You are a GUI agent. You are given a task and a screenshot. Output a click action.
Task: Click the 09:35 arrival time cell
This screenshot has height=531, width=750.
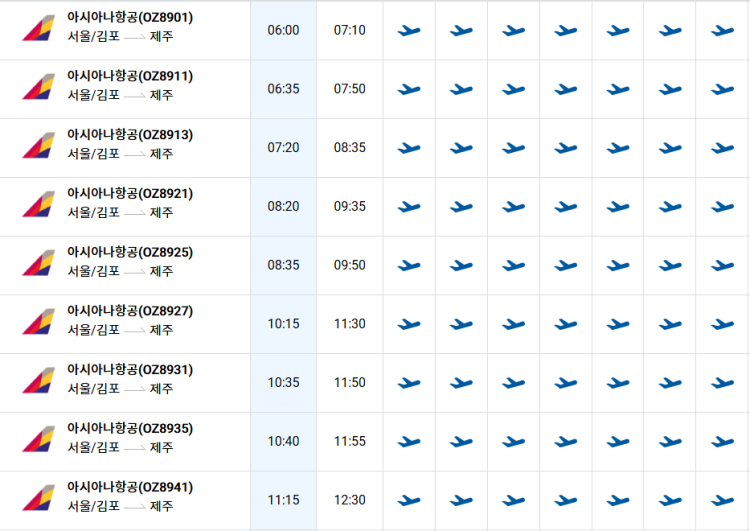(350, 207)
